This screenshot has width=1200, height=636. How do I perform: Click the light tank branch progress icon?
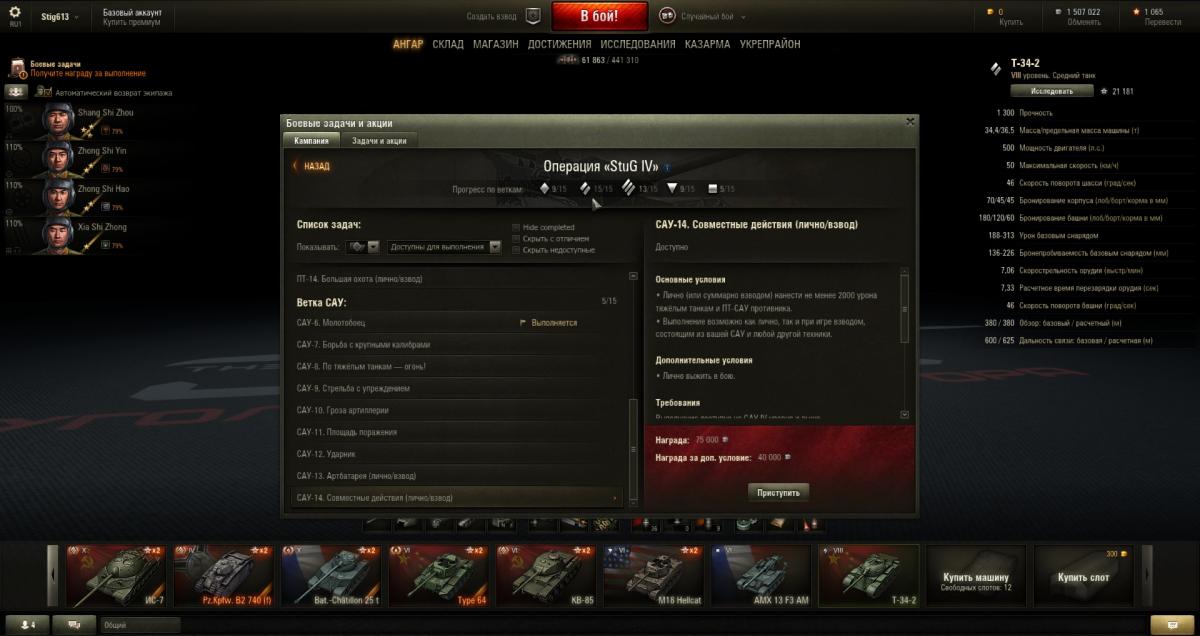[x=544, y=188]
